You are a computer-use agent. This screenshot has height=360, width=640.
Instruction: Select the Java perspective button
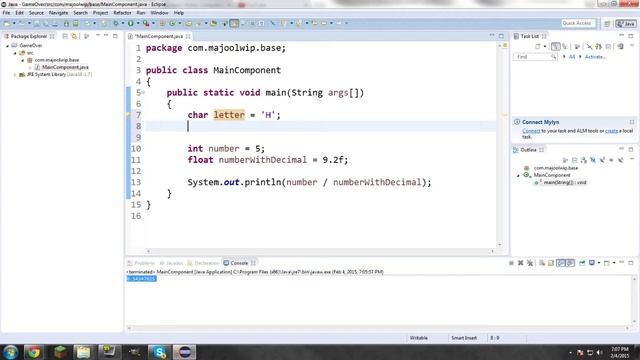click(x=626, y=24)
